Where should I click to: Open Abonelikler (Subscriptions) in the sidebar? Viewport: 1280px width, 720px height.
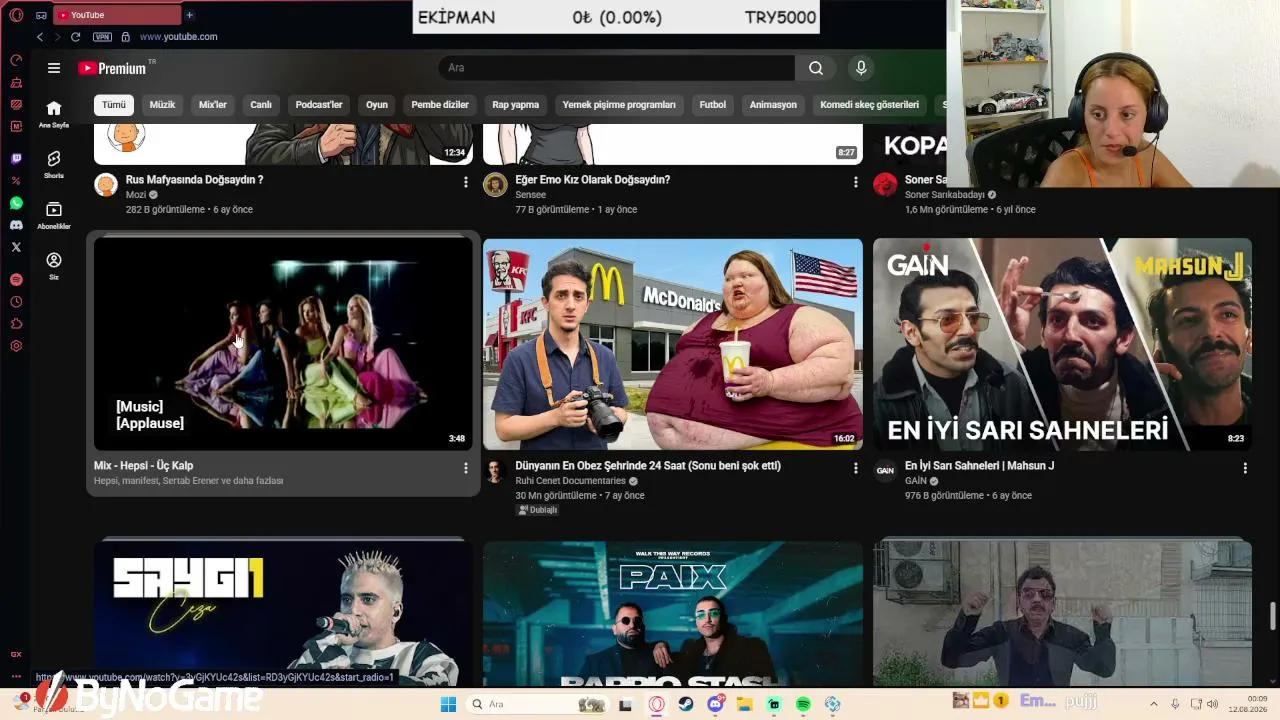(x=54, y=216)
